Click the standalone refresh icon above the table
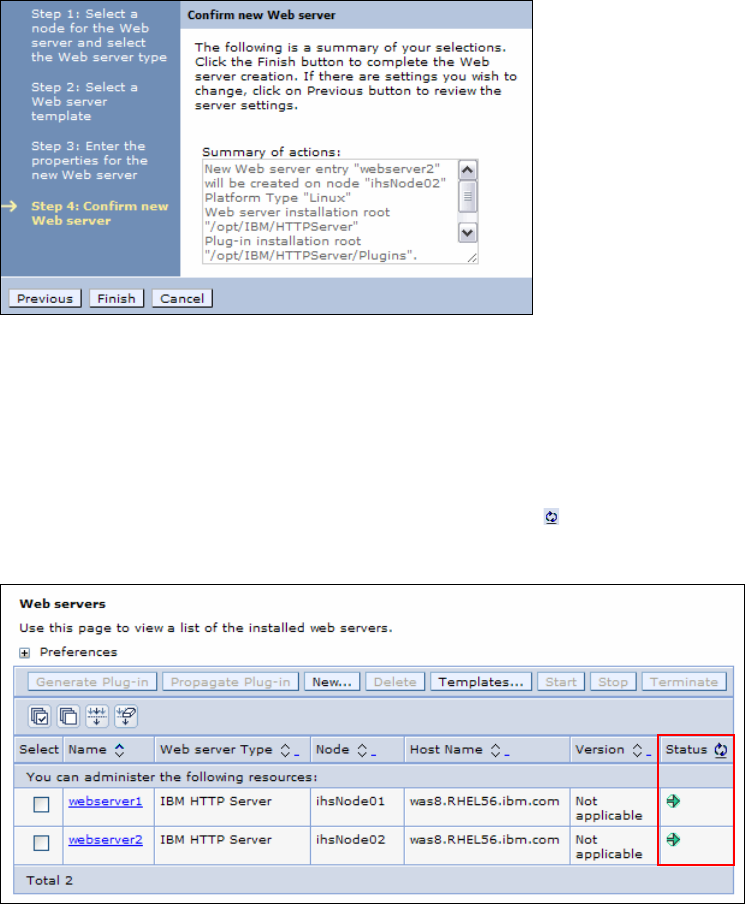745x904 pixels. (551, 517)
